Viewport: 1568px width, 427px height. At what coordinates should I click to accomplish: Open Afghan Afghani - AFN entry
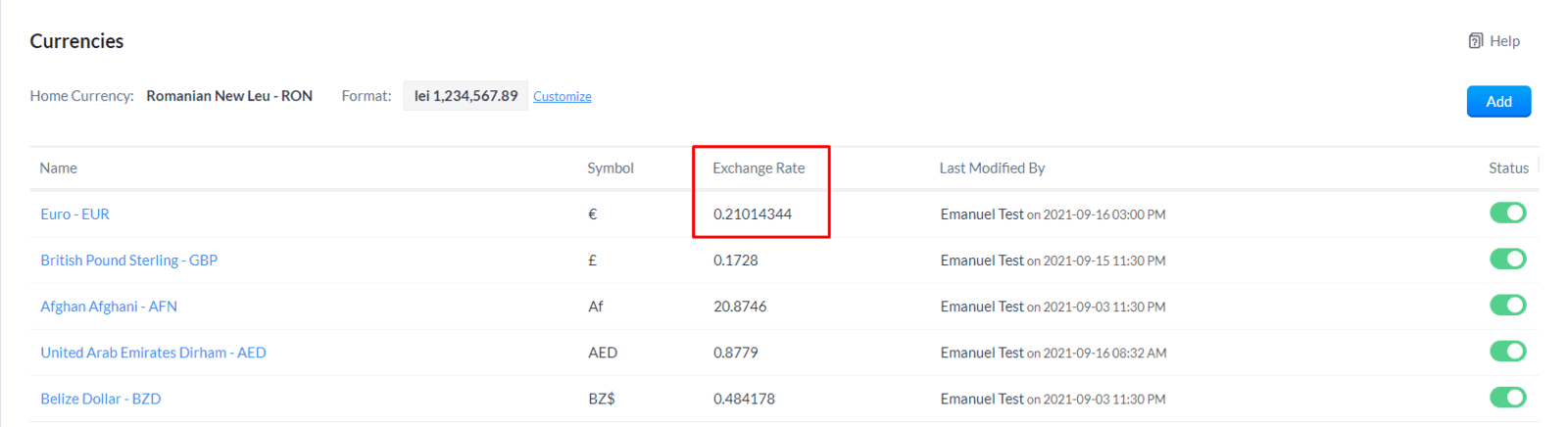tap(109, 307)
